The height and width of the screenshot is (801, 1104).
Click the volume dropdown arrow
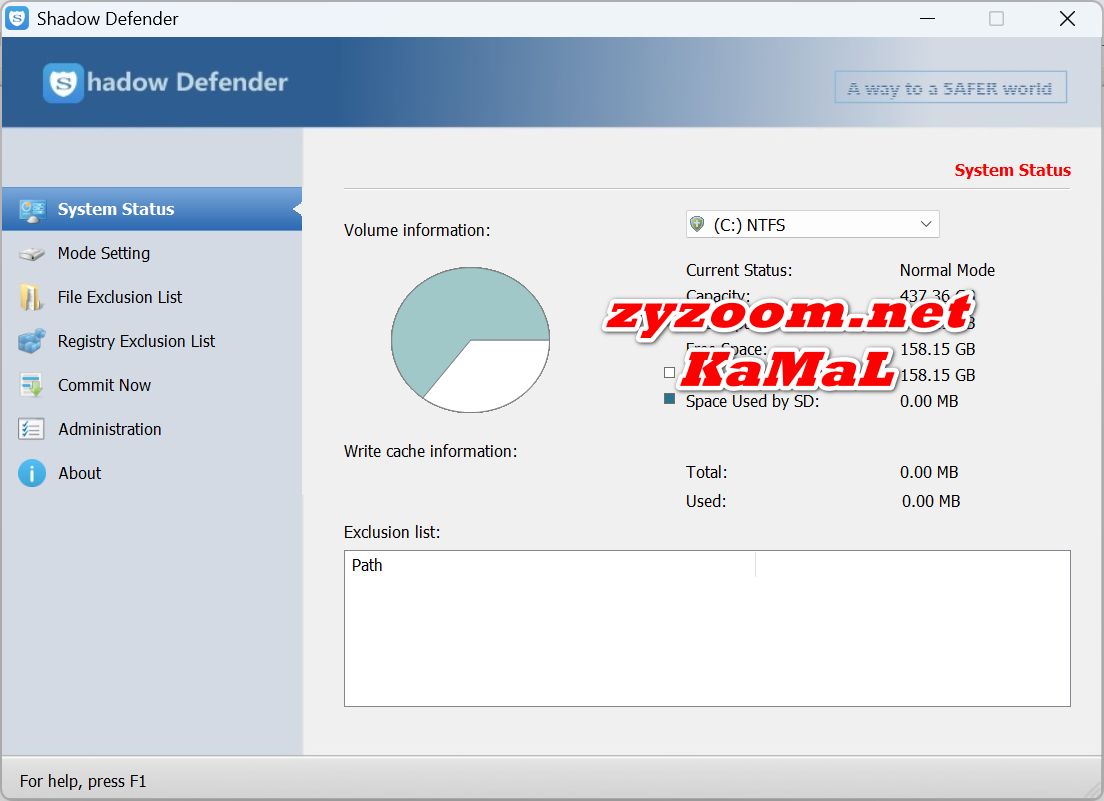pos(926,225)
